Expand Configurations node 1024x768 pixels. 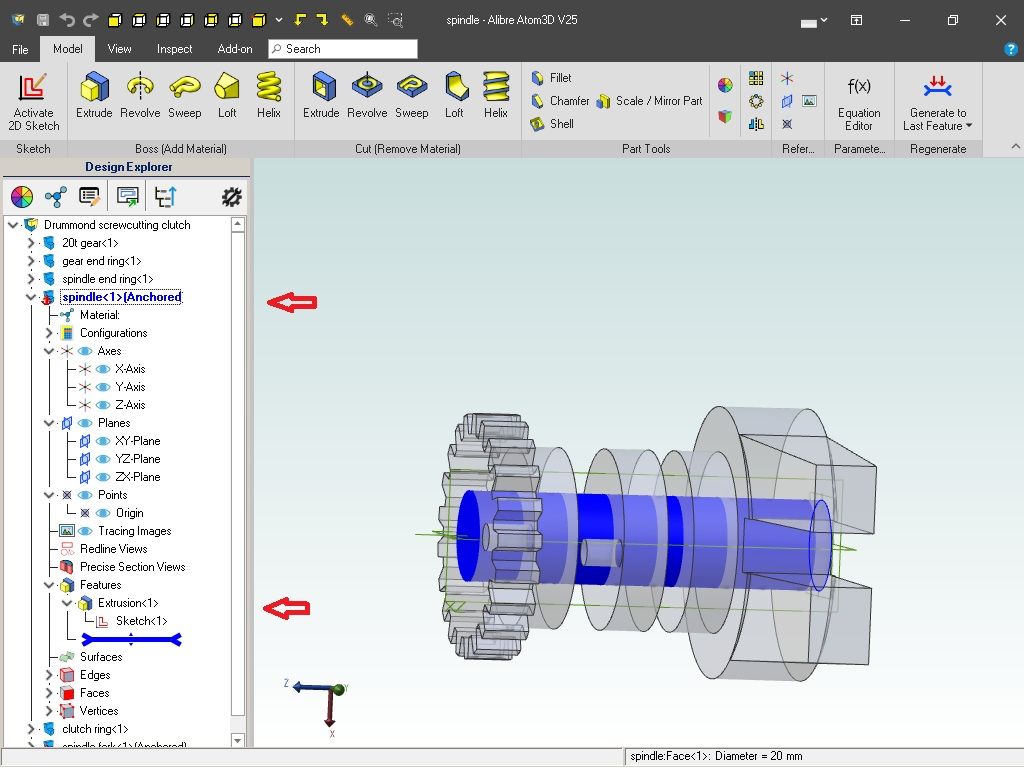49,333
